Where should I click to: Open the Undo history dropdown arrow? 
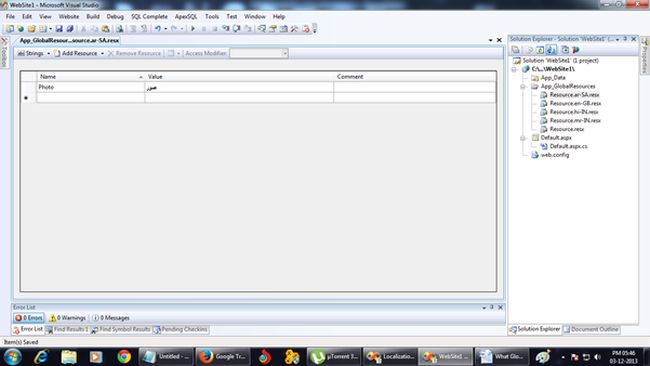coord(165,29)
